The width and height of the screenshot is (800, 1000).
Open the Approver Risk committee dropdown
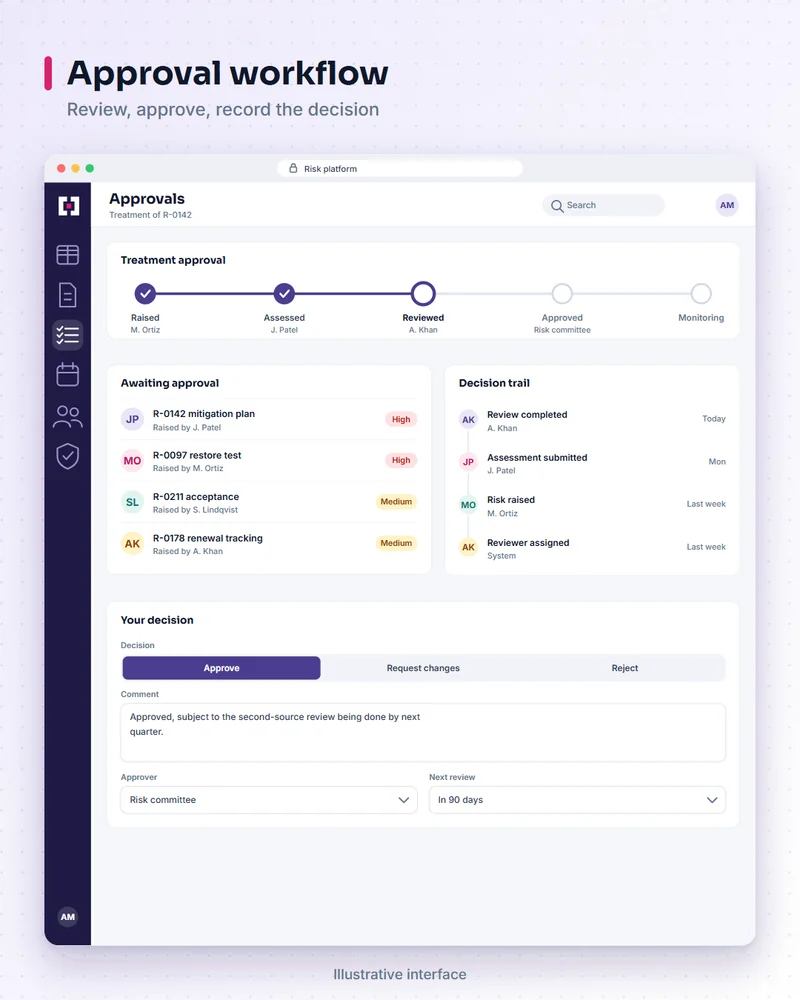pyautogui.click(x=269, y=800)
